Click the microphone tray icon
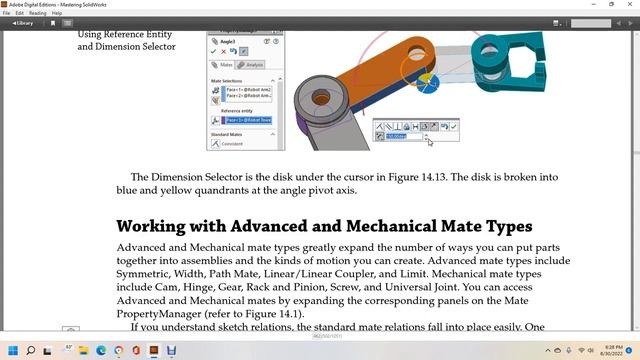Viewport: 640px width, 360px height. (x=569, y=351)
